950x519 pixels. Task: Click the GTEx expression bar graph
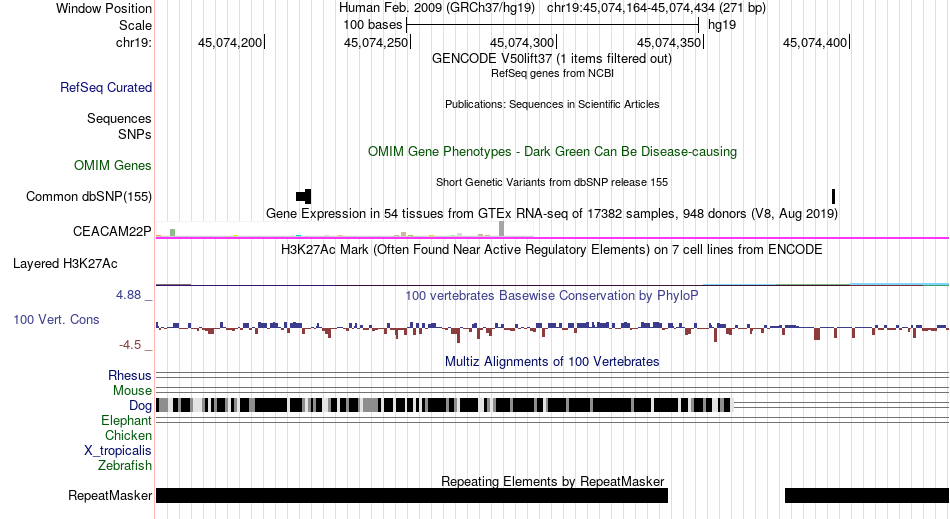coord(345,229)
